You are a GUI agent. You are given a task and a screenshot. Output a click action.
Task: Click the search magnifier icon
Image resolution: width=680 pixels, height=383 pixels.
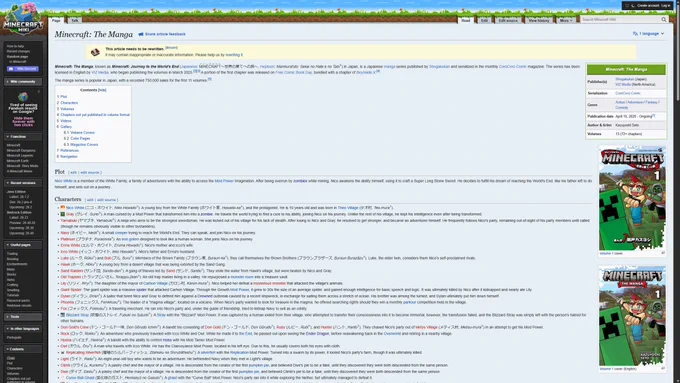coord(664,20)
